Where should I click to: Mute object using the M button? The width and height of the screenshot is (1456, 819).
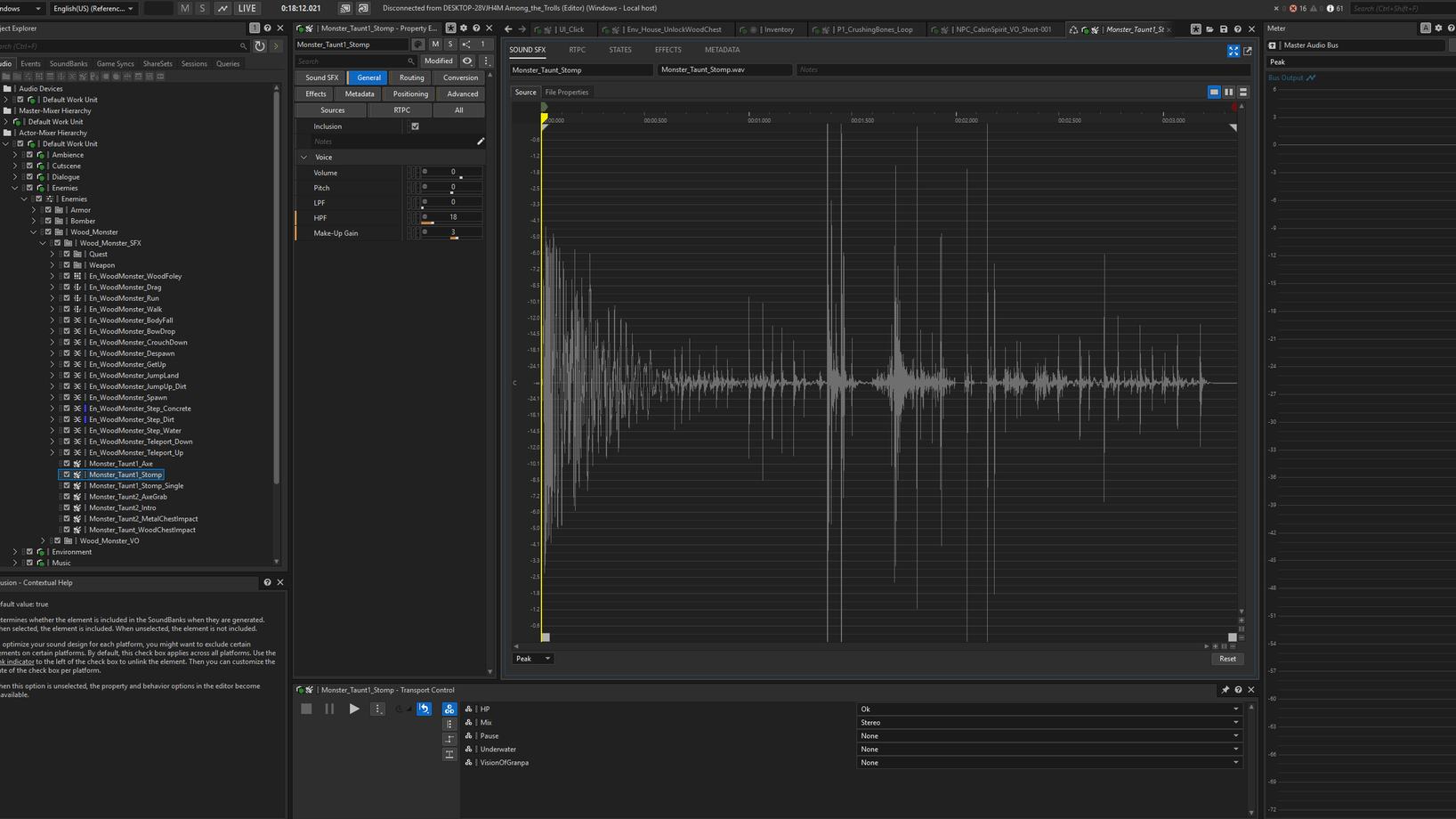(x=435, y=44)
